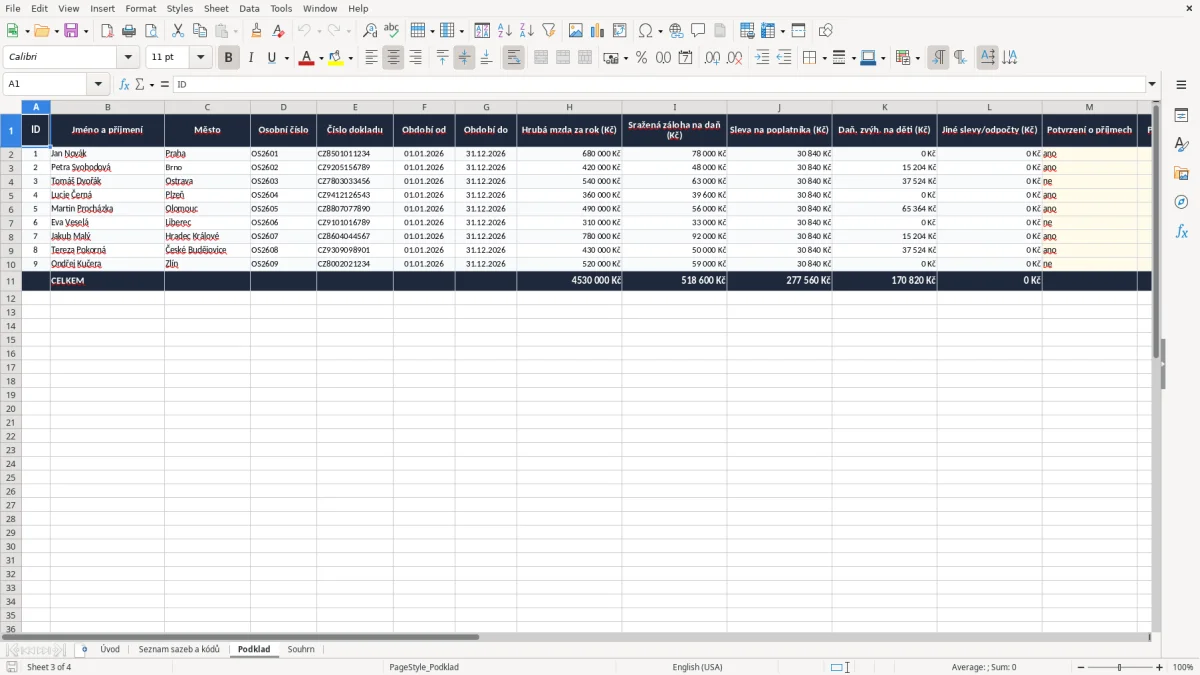The height and width of the screenshot is (675, 1200).
Task: Switch to the Souhrn sheet tab
Action: tap(301, 649)
